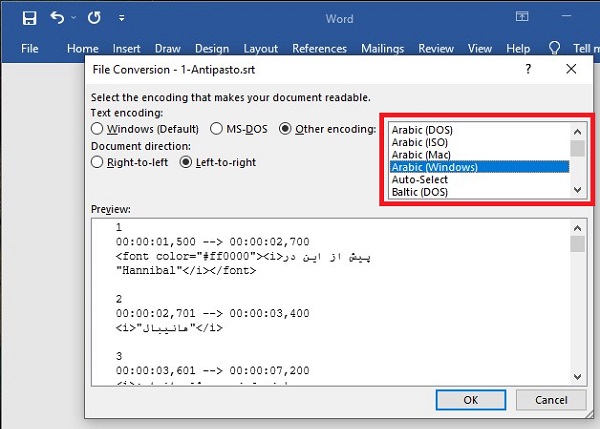Click encoding list scroll down arrow
The width and height of the screenshot is (600, 429).
[577, 190]
